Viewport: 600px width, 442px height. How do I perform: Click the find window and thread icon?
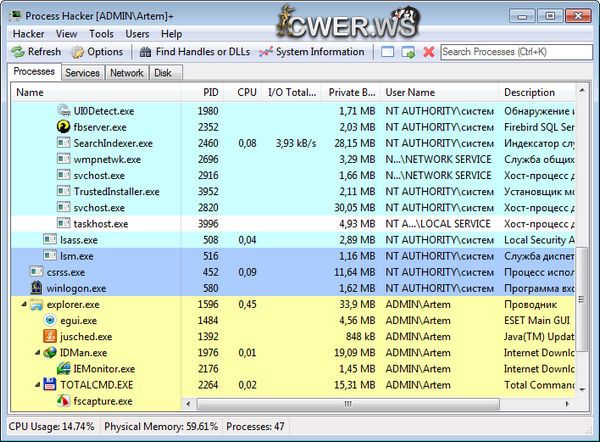pos(408,52)
